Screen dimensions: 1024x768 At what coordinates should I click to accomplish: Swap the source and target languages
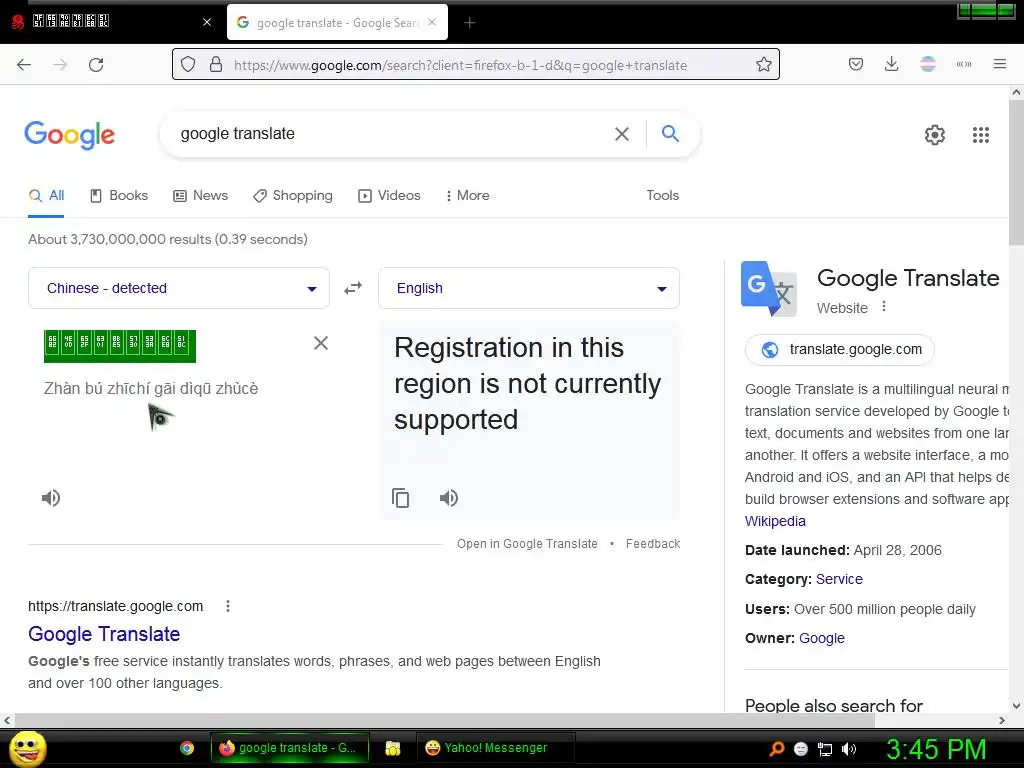pyautogui.click(x=353, y=288)
